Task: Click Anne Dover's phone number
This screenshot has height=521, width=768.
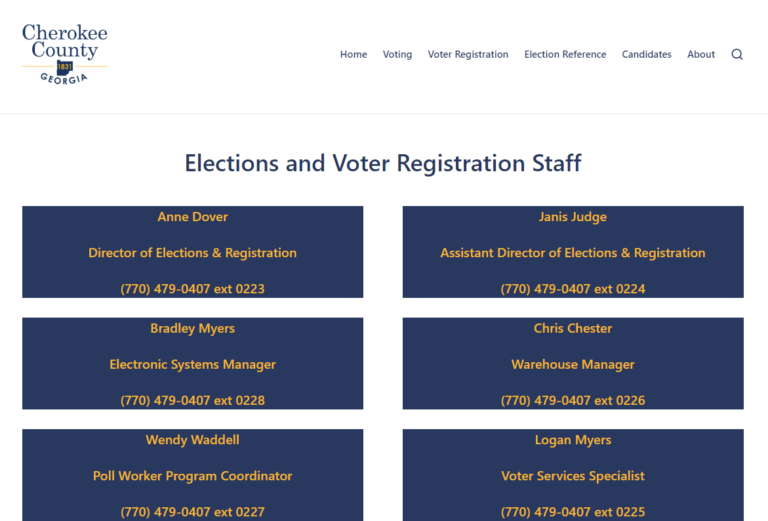Action: point(192,289)
